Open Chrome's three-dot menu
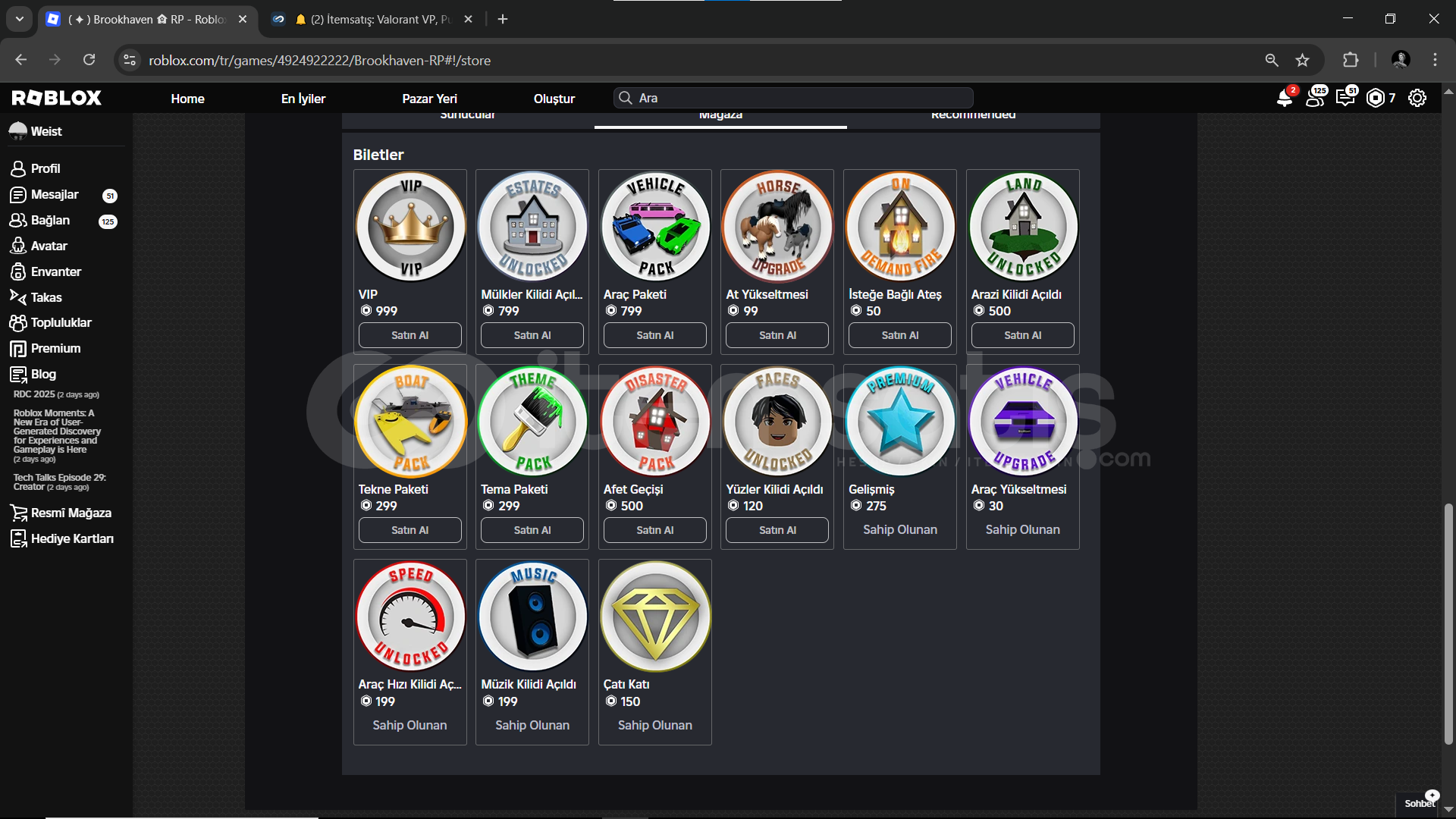Screen dimensions: 1456x819 (x=1435, y=60)
